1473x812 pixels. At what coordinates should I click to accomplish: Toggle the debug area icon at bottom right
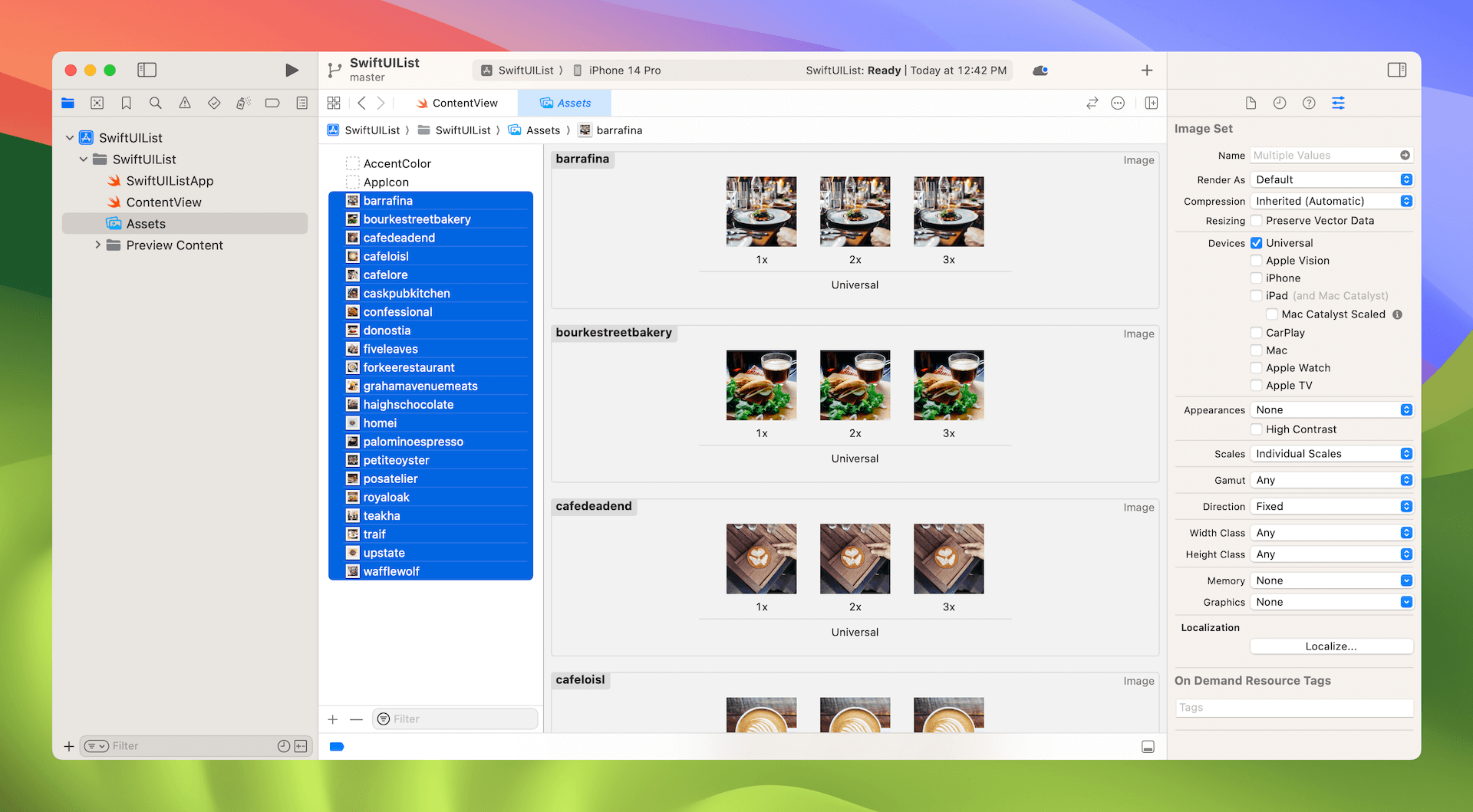tap(1148, 747)
